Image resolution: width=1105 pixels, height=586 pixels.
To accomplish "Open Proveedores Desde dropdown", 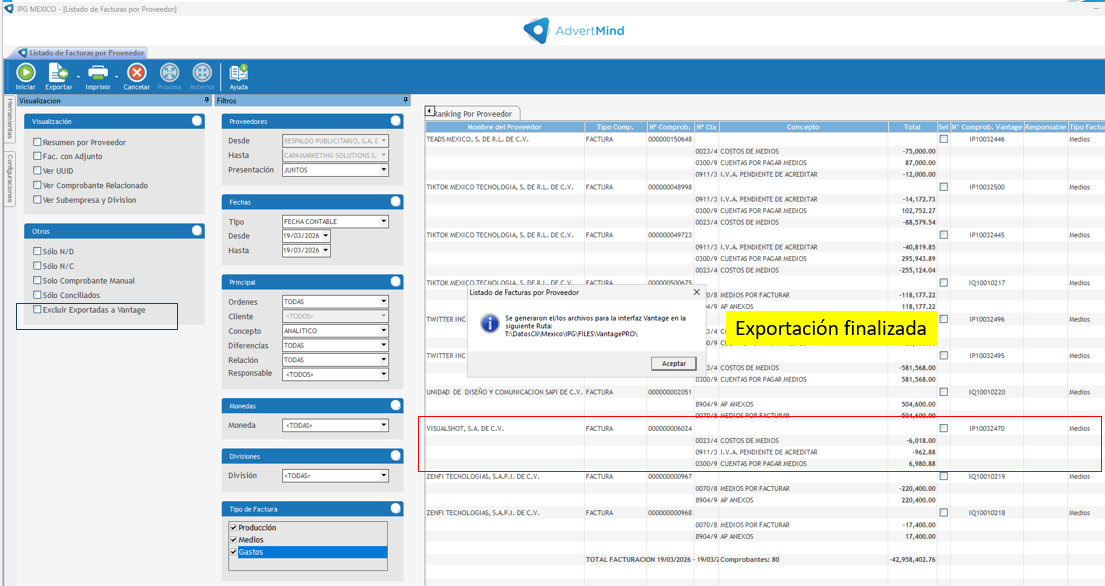I will click(x=384, y=141).
